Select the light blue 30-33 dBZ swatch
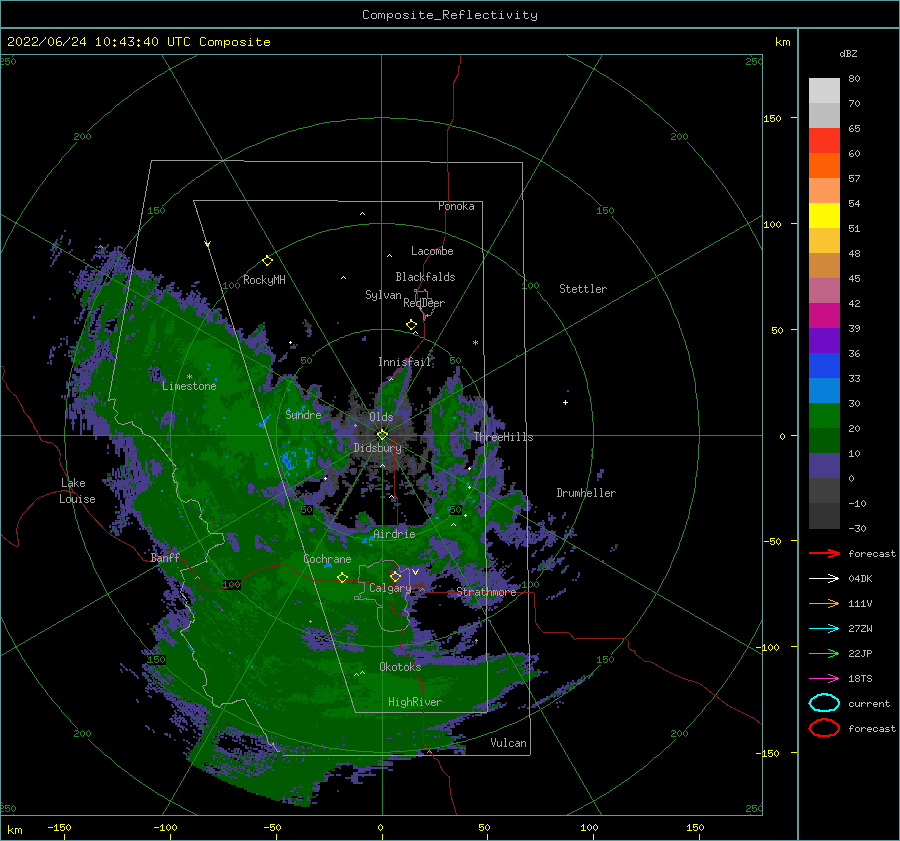This screenshot has width=900, height=841. [x=824, y=391]
